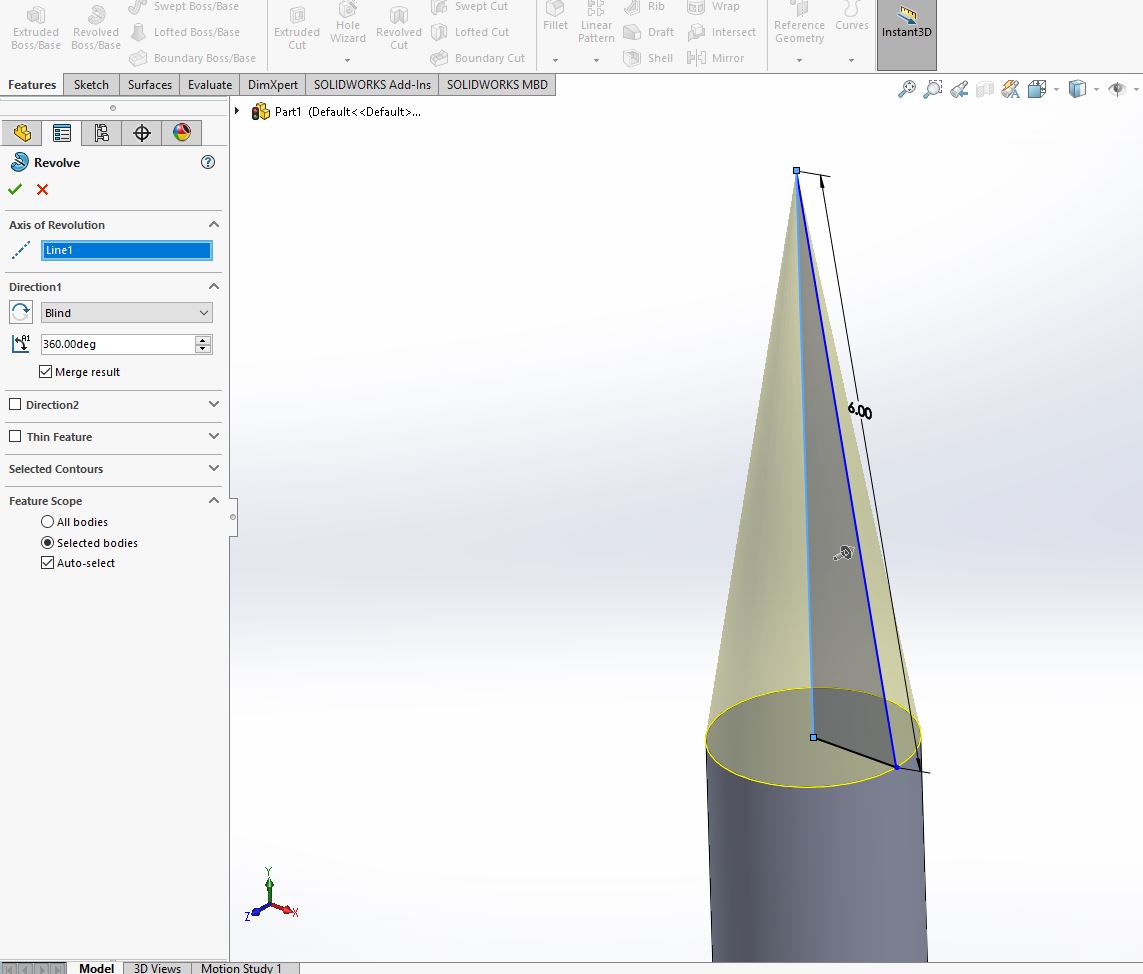This screenshot has height=974, width=1143.
Task: Confirm the Revolve with the green check
Action: [x=15, y=189]
